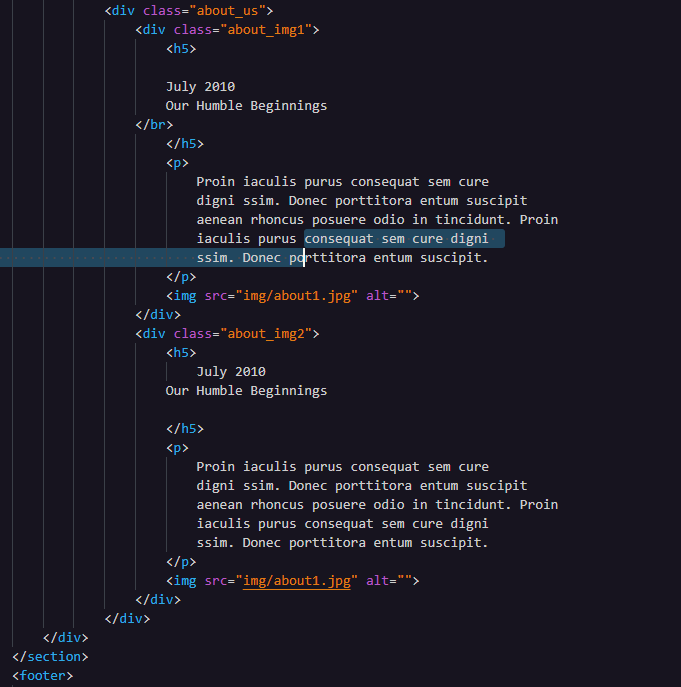
Task: Click the second </h5> closing tag
Action: pos(185,428)
